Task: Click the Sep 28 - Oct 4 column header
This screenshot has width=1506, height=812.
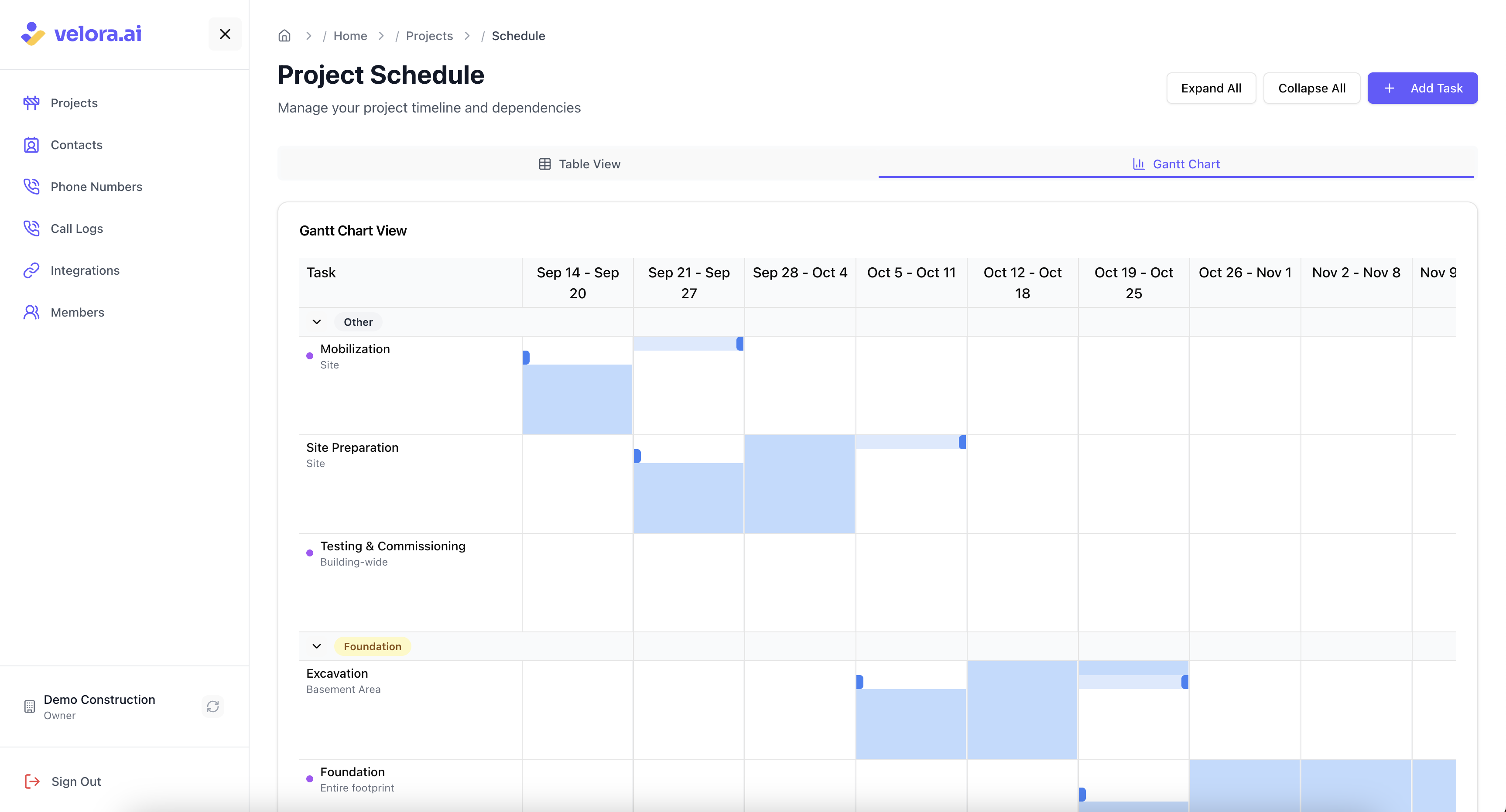Action: 800,283
